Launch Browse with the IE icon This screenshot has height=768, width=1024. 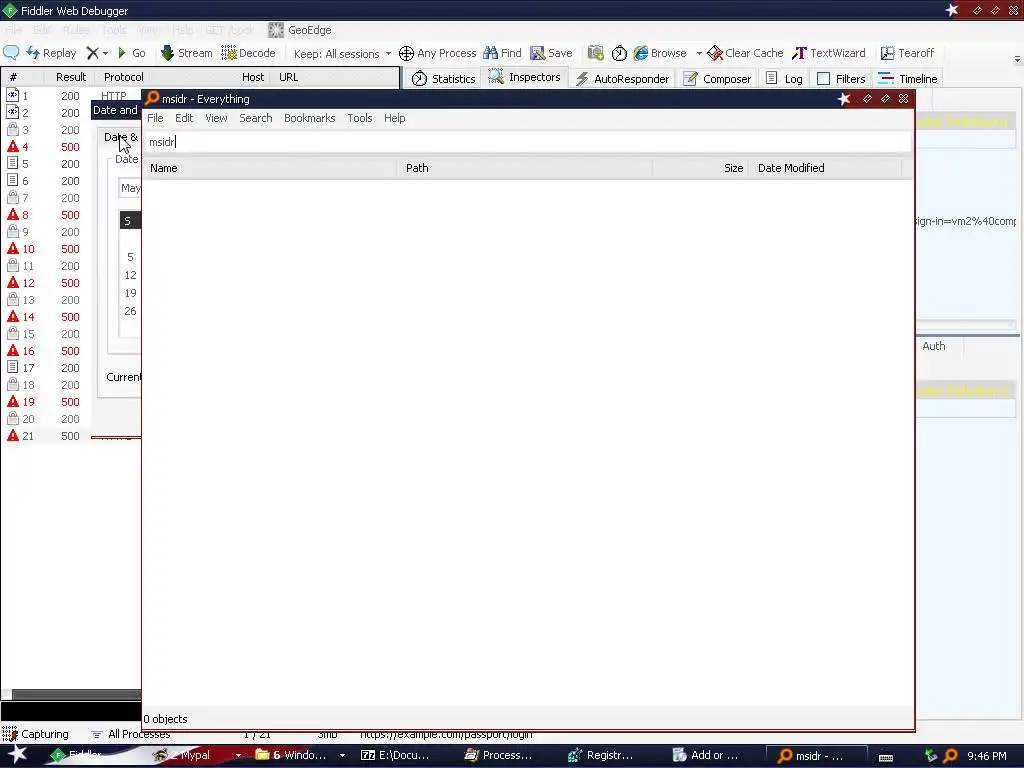point(641,53)
